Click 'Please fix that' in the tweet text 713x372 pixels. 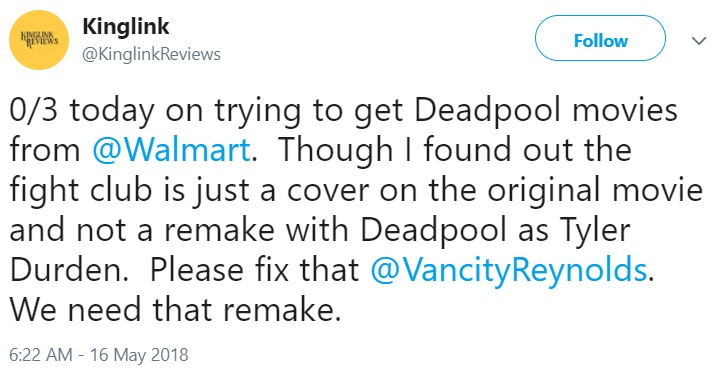tap(255, 270)
